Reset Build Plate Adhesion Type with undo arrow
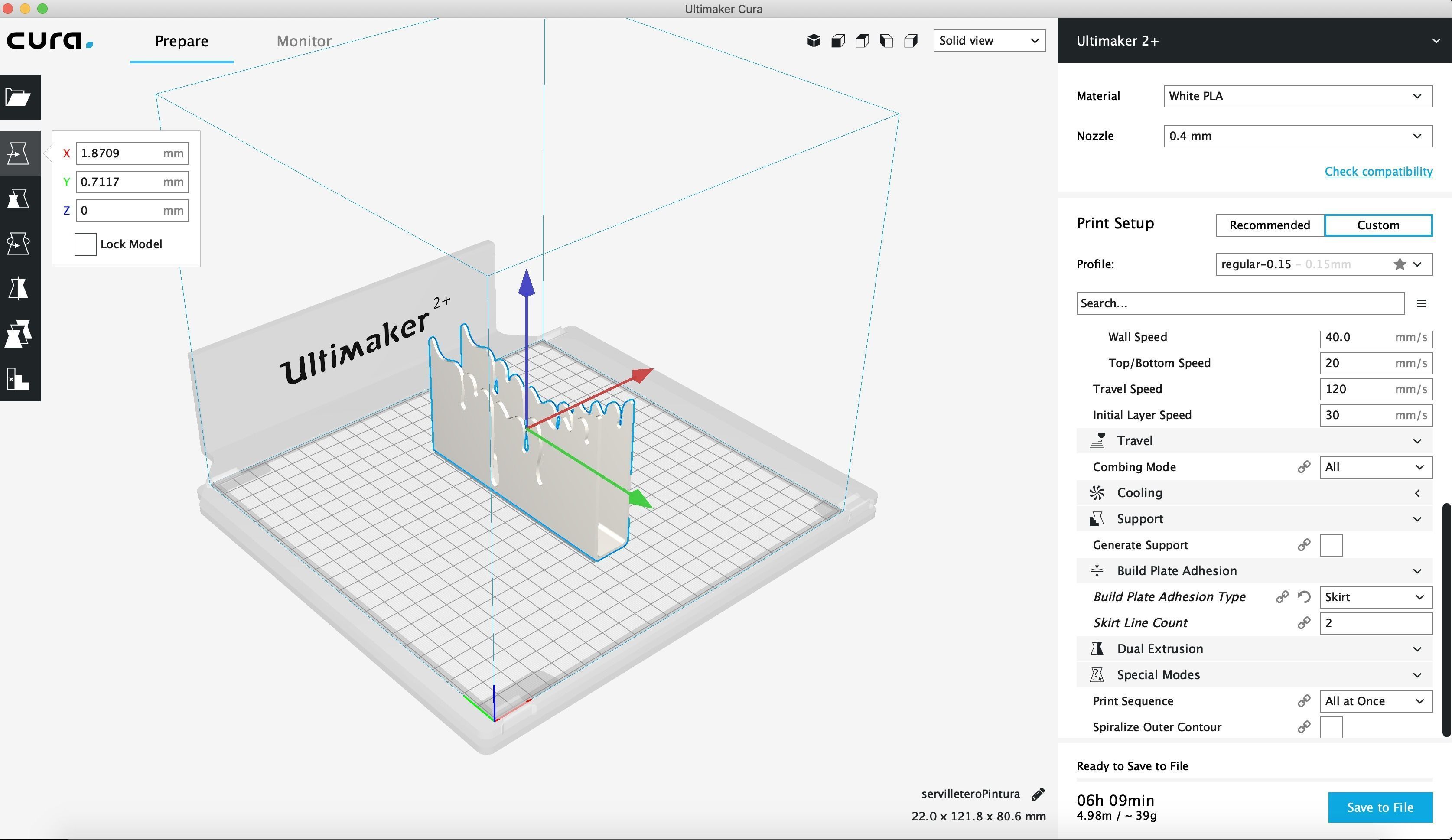The width and height of the screenshot is (1452, 840). pos(1303,597)
